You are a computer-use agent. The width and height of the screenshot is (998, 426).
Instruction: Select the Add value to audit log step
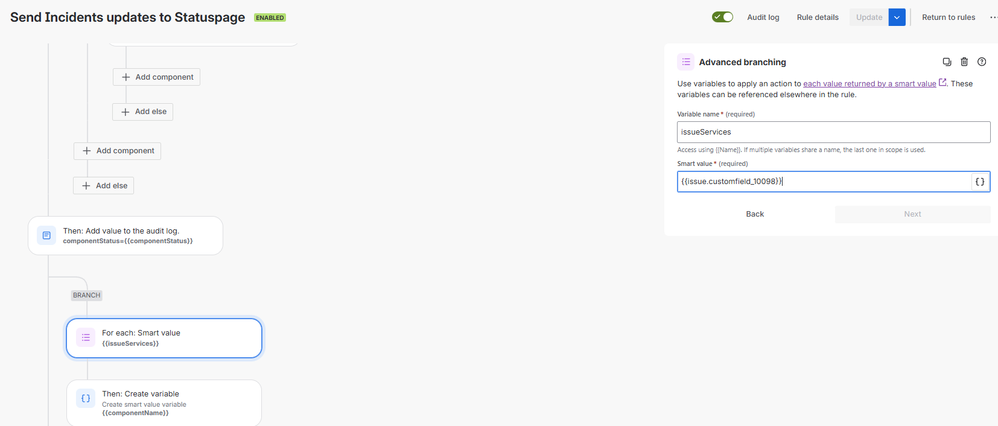coord(125,236)
